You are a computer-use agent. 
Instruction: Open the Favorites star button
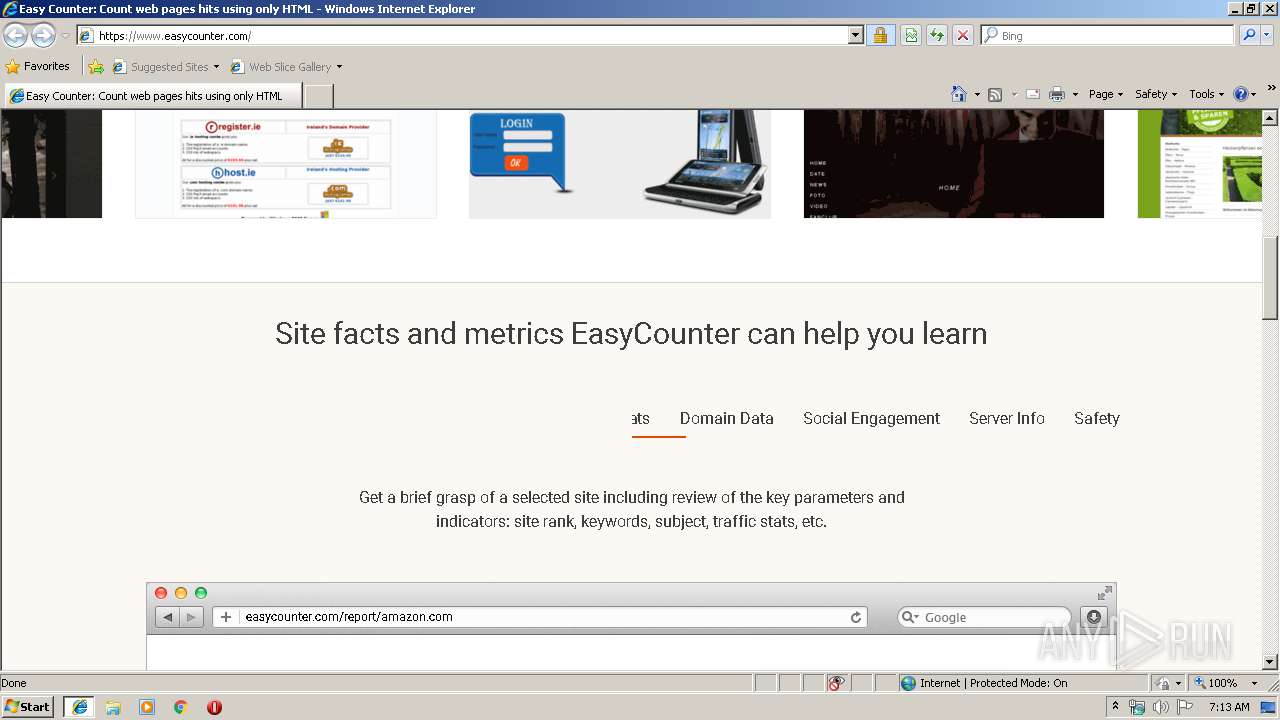pos(38,66)
